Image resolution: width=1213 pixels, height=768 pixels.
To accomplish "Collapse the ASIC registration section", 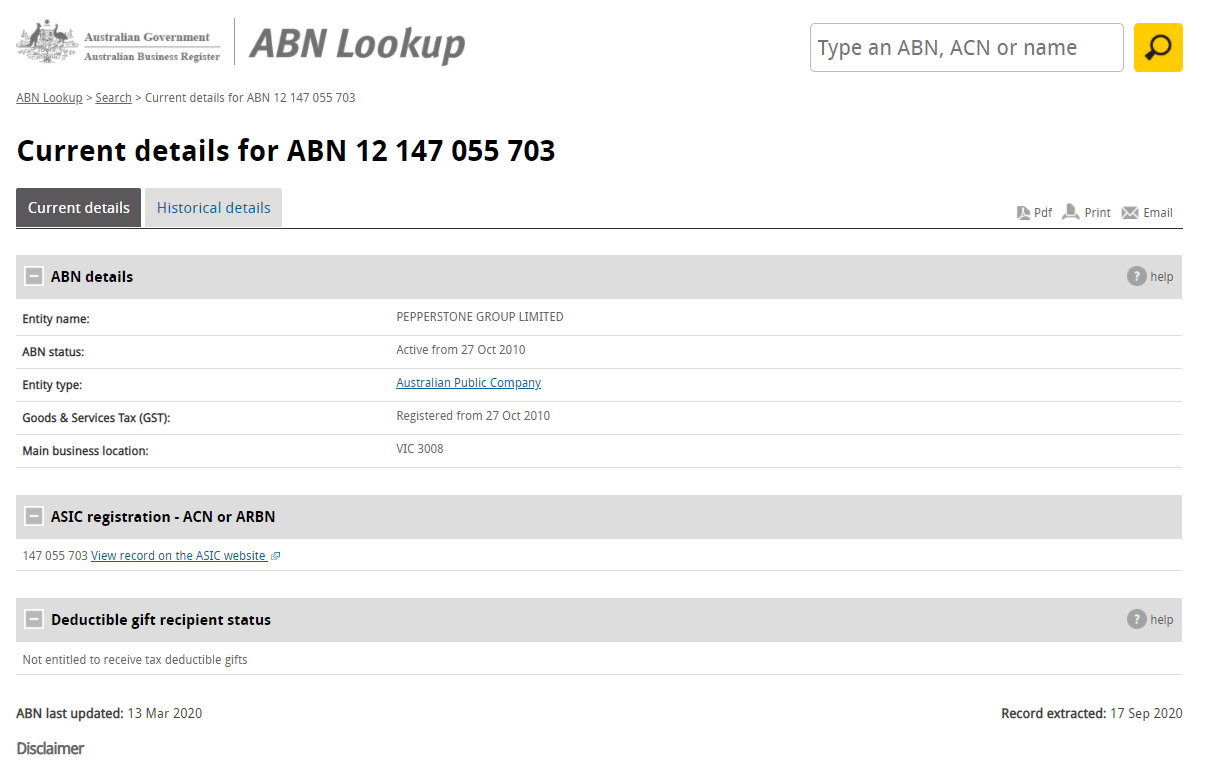I will coord(34,517).
